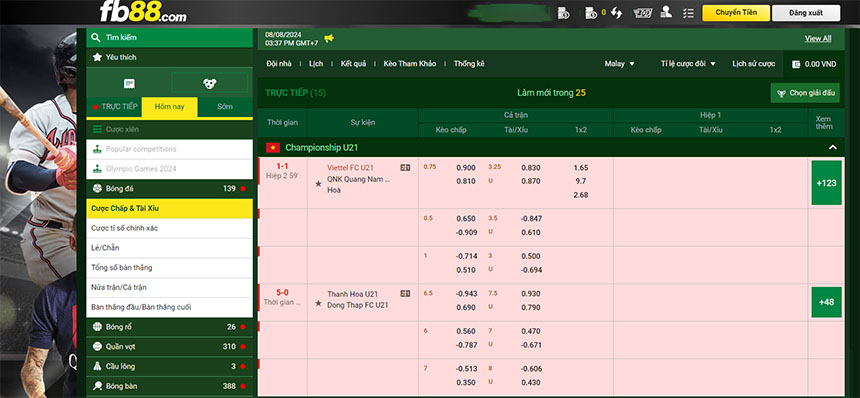Select Cược tỉ số chính xác market
This screenshot has height=398, width=860.
click(x=169, y=228)
